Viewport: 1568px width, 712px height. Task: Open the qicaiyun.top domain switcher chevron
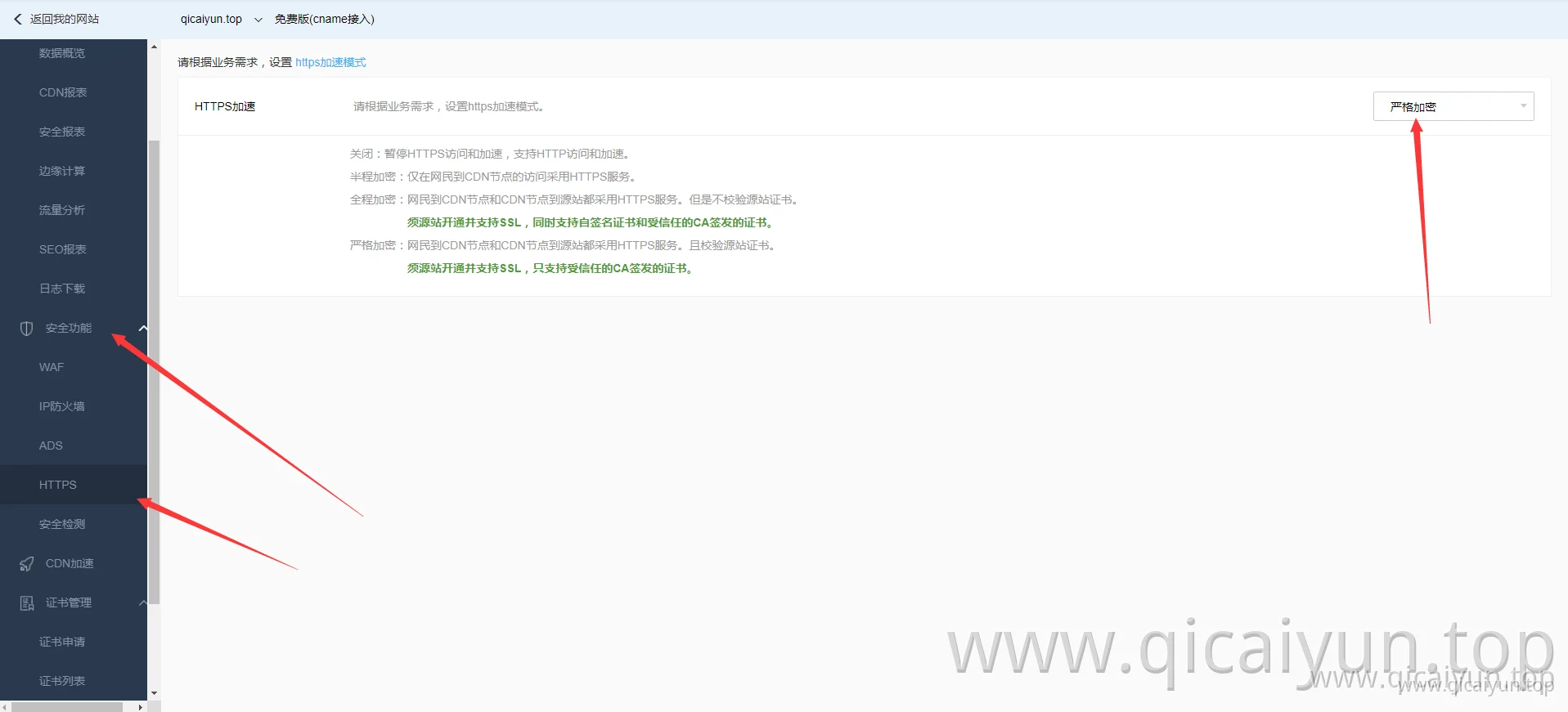pos(258,20)
